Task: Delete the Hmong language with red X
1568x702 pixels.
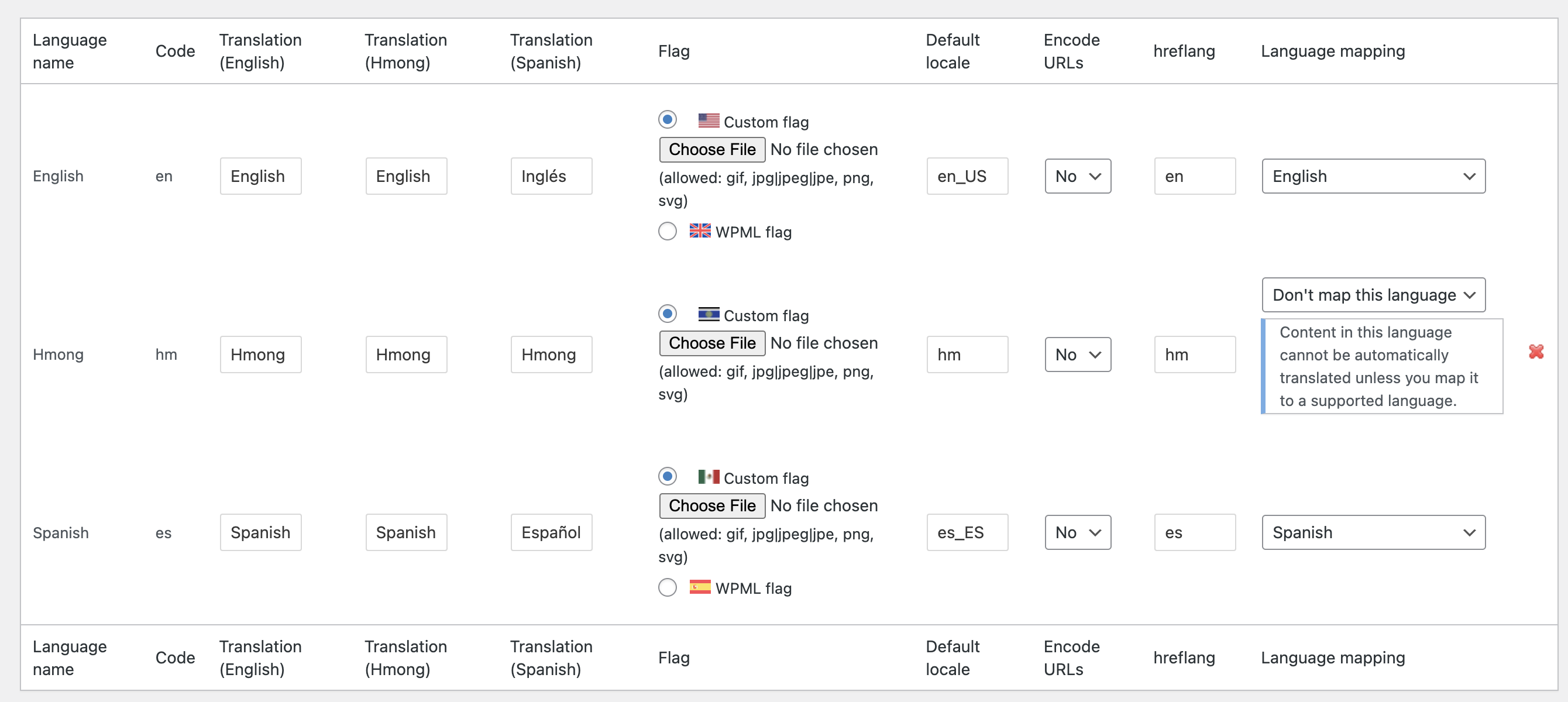Action: tap(1536, 352)
